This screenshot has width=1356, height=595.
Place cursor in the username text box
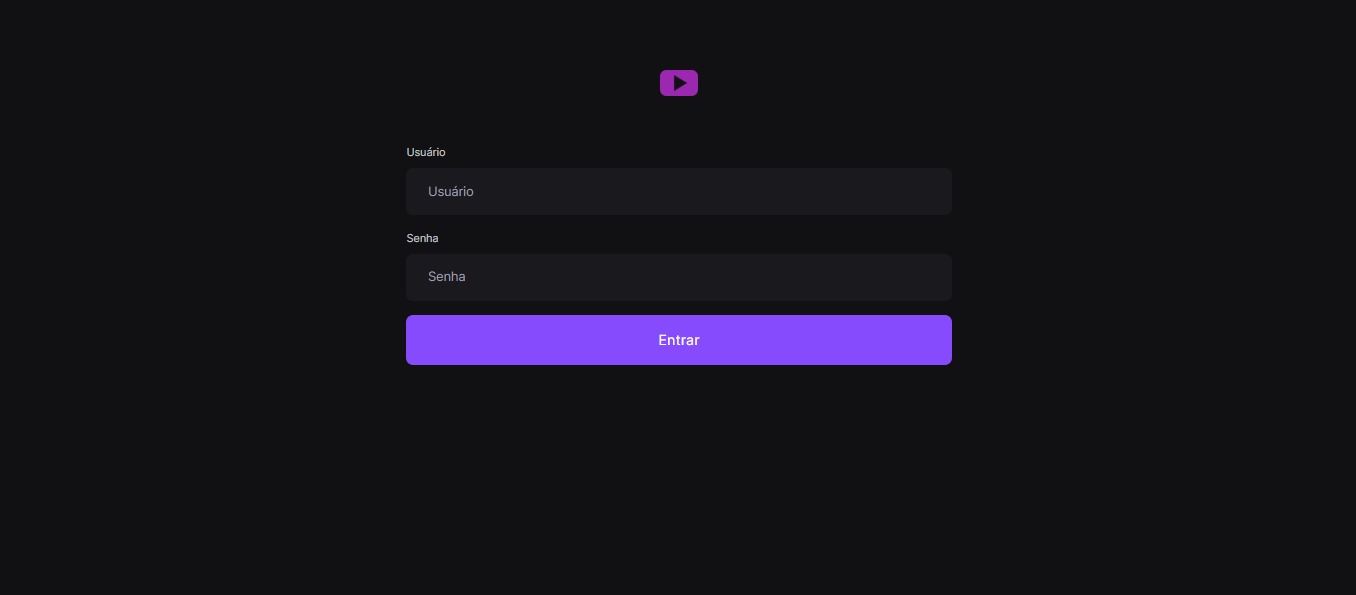pos(678,191)
